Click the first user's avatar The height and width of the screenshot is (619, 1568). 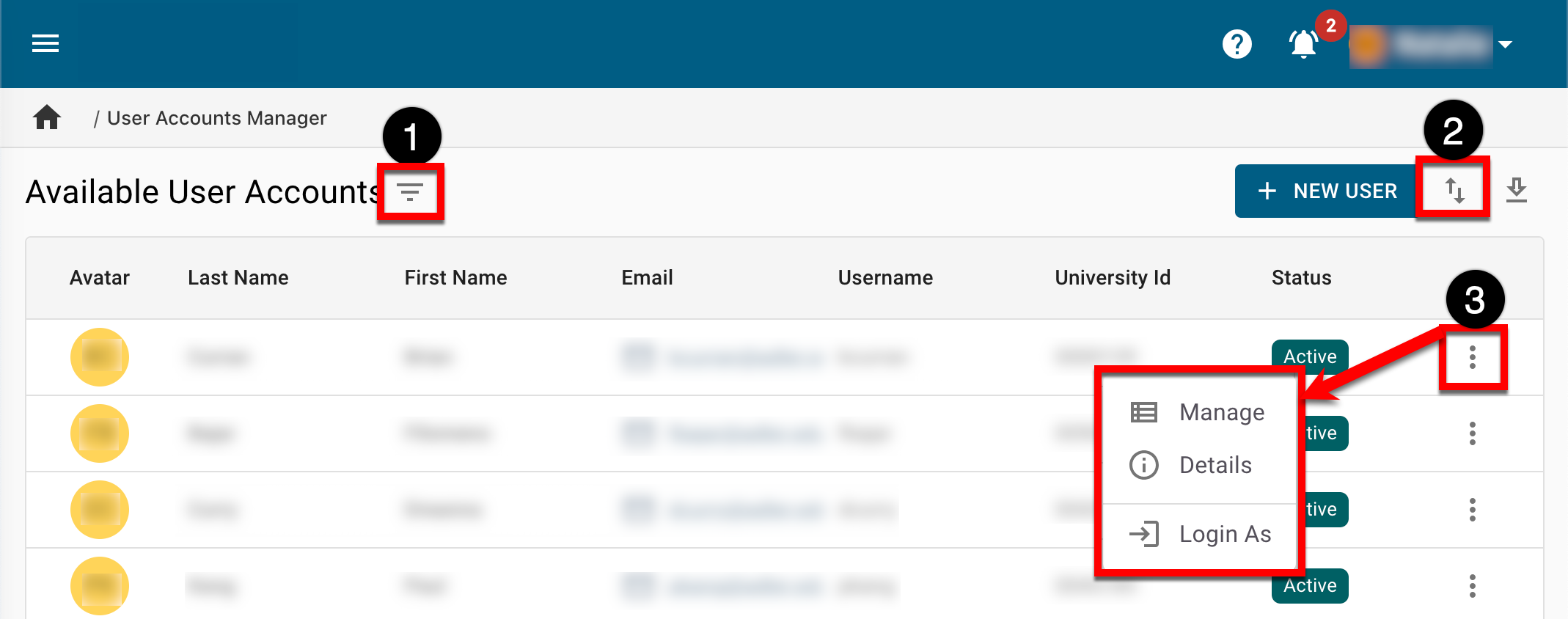100,357
